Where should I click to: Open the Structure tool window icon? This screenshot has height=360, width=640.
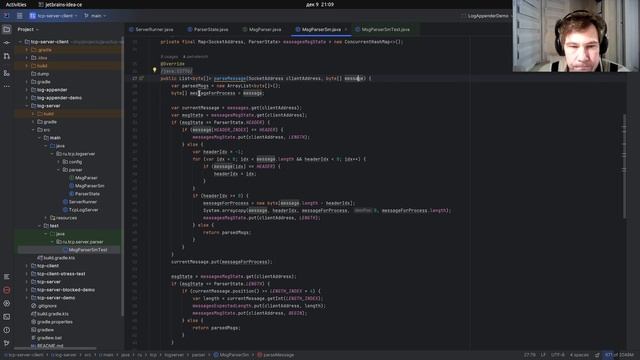(7, 73)
